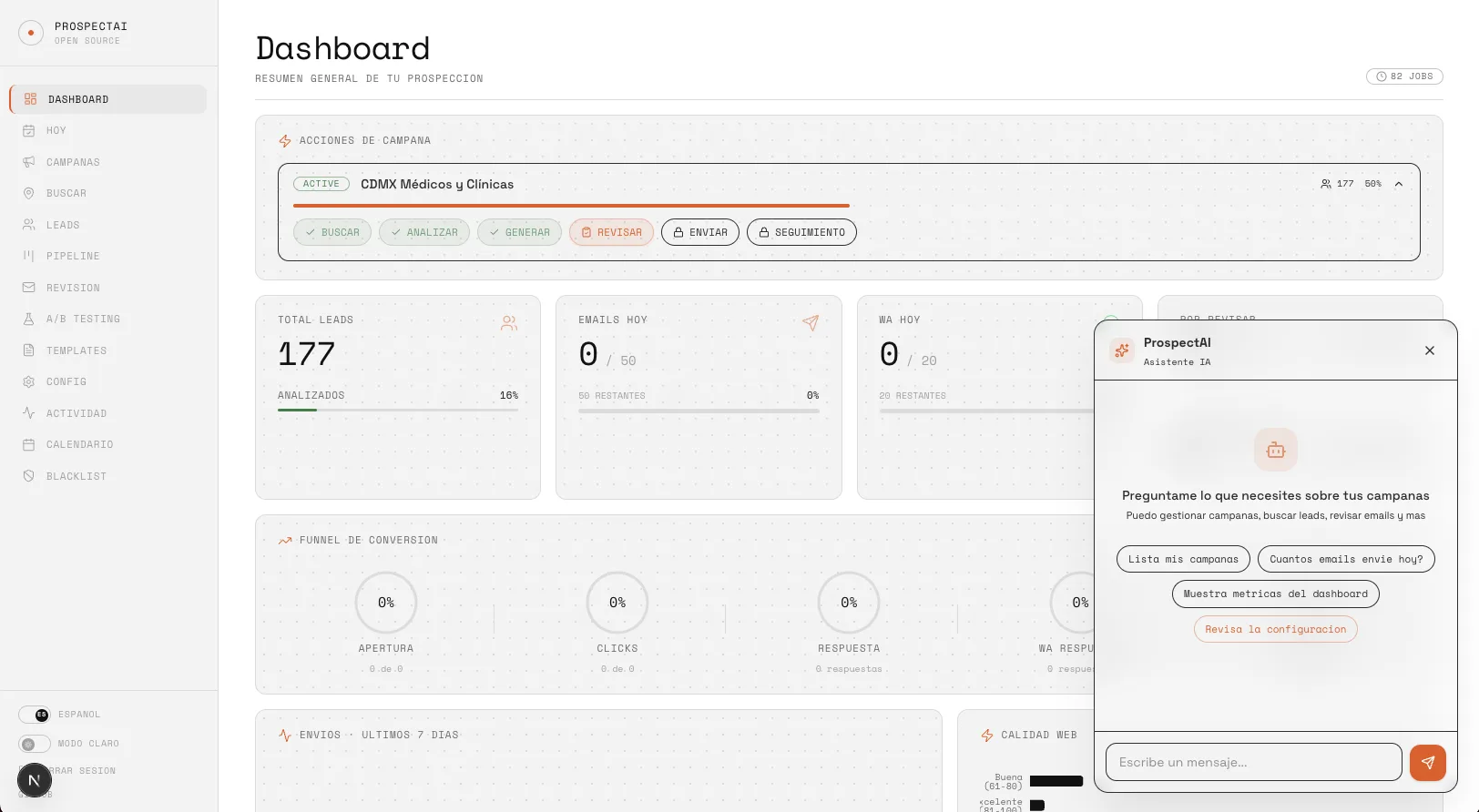Click the Hoy calendar icon in sidebar

pyautogui.click(x=29, y=130)
